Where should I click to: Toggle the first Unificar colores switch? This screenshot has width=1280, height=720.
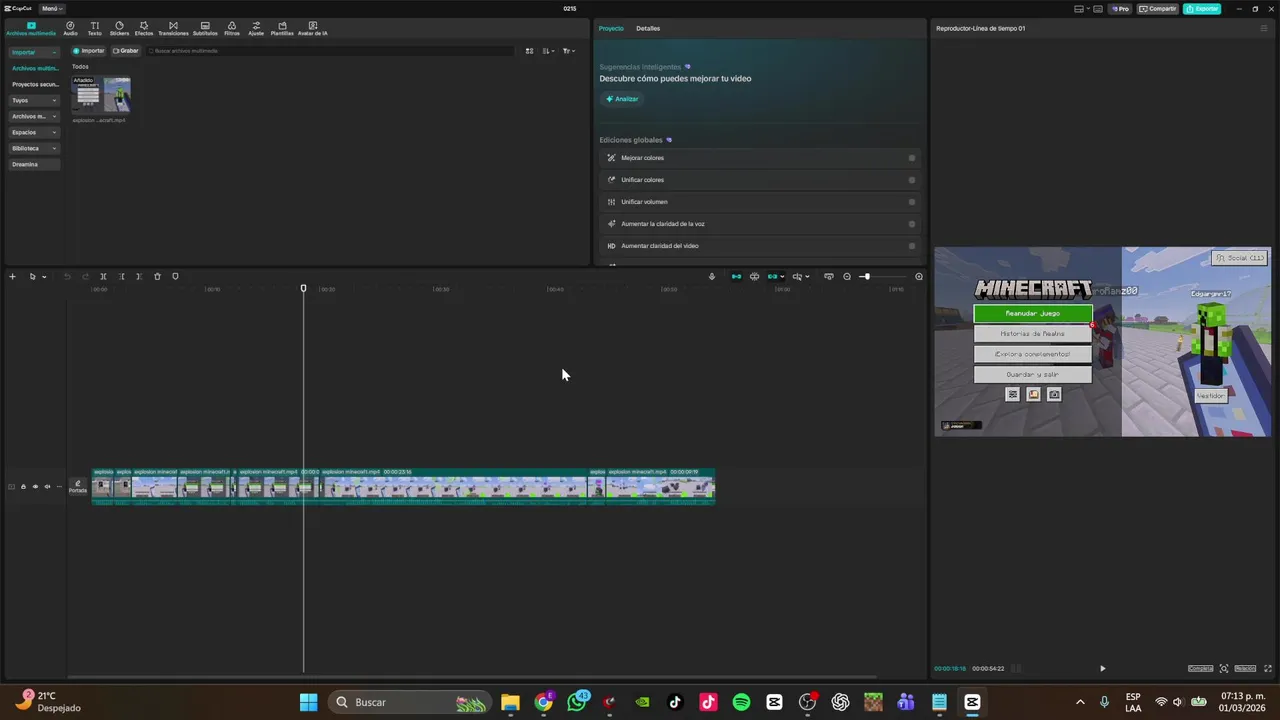pos(912,180)
